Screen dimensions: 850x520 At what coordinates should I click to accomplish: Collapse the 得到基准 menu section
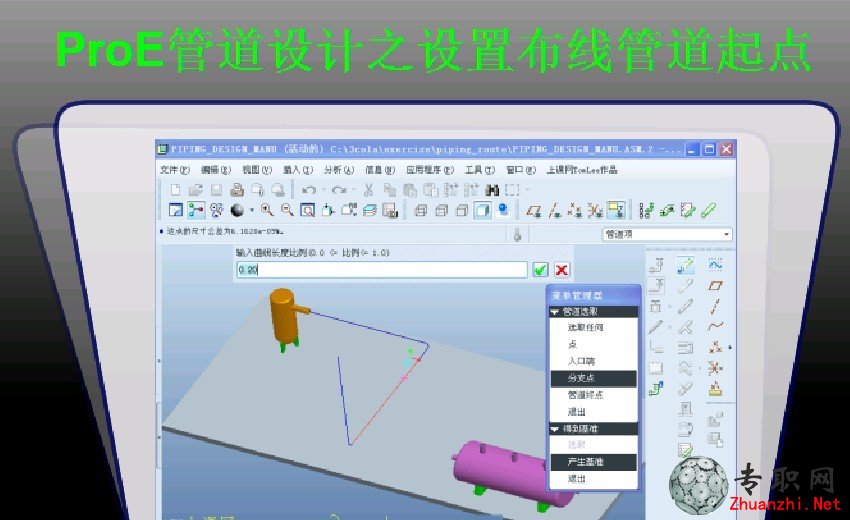point(555,429)
